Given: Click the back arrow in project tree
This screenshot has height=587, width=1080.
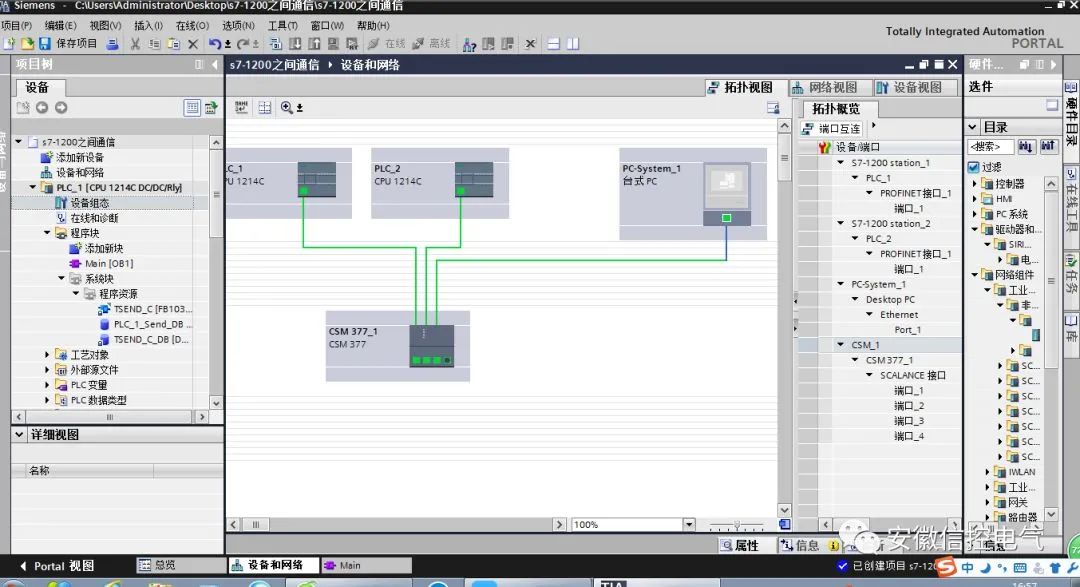Looking at the screenshot, I should tap(42, 107).
